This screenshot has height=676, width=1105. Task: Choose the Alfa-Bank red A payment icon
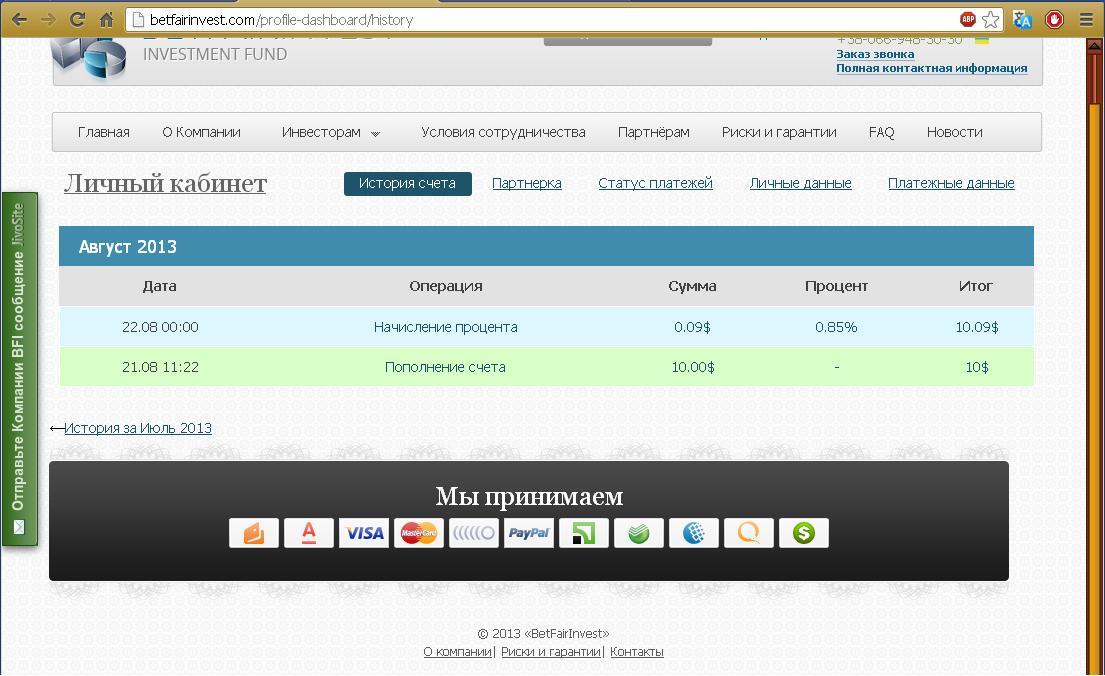[x=309, y=533]
